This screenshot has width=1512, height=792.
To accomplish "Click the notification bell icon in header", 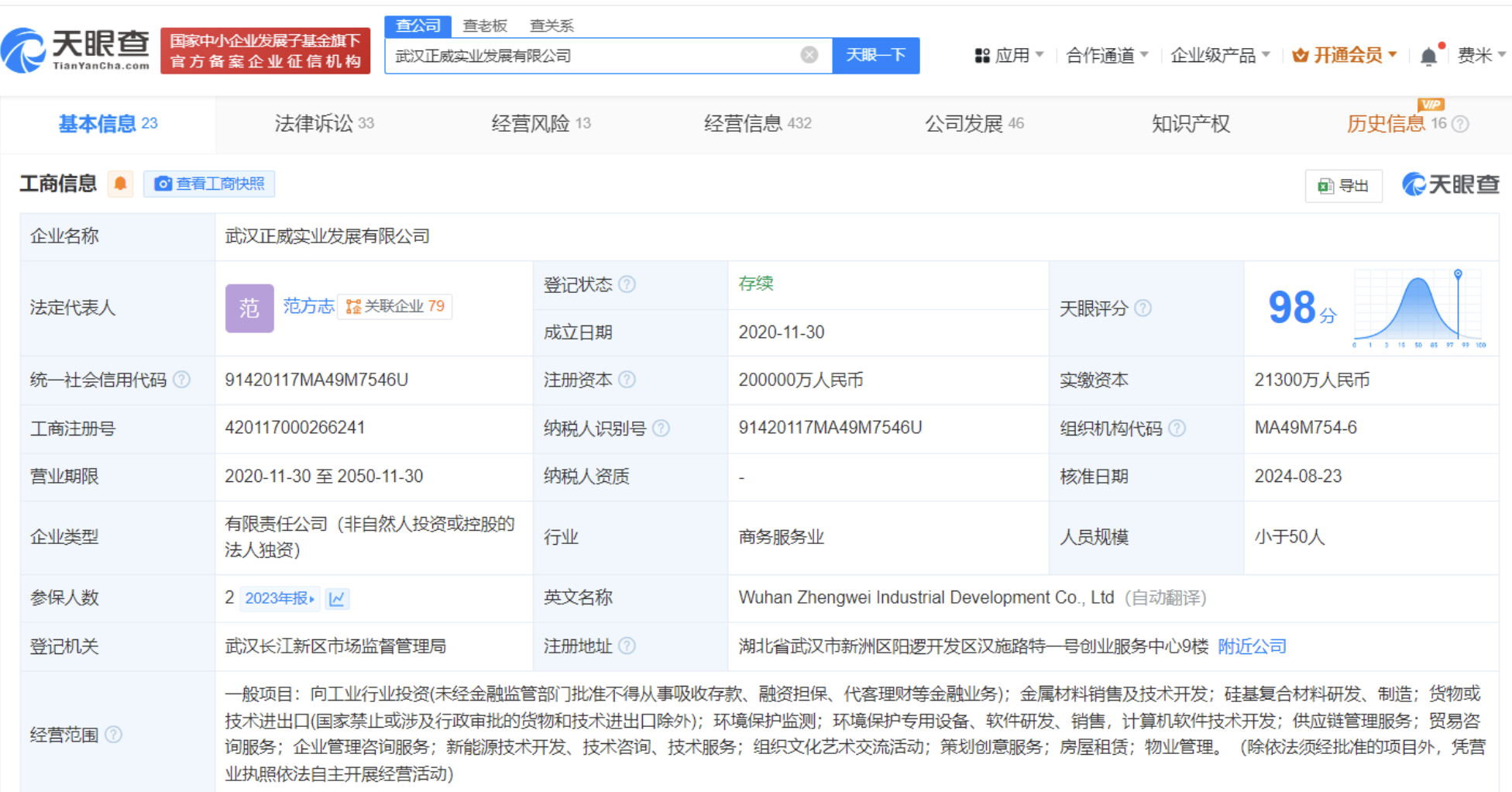I will (x=1429, y=56).
